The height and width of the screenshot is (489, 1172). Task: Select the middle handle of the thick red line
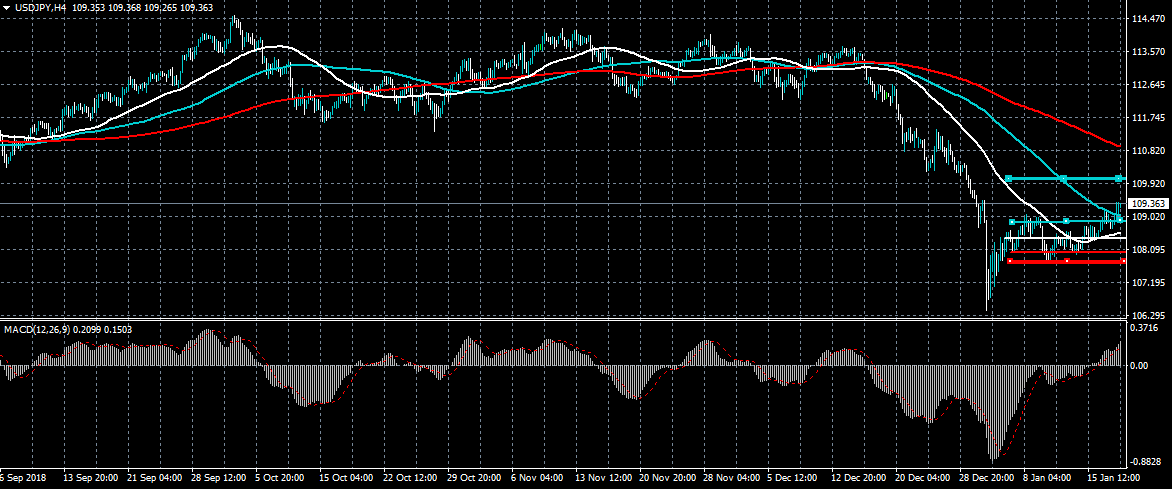(1066, 261)
